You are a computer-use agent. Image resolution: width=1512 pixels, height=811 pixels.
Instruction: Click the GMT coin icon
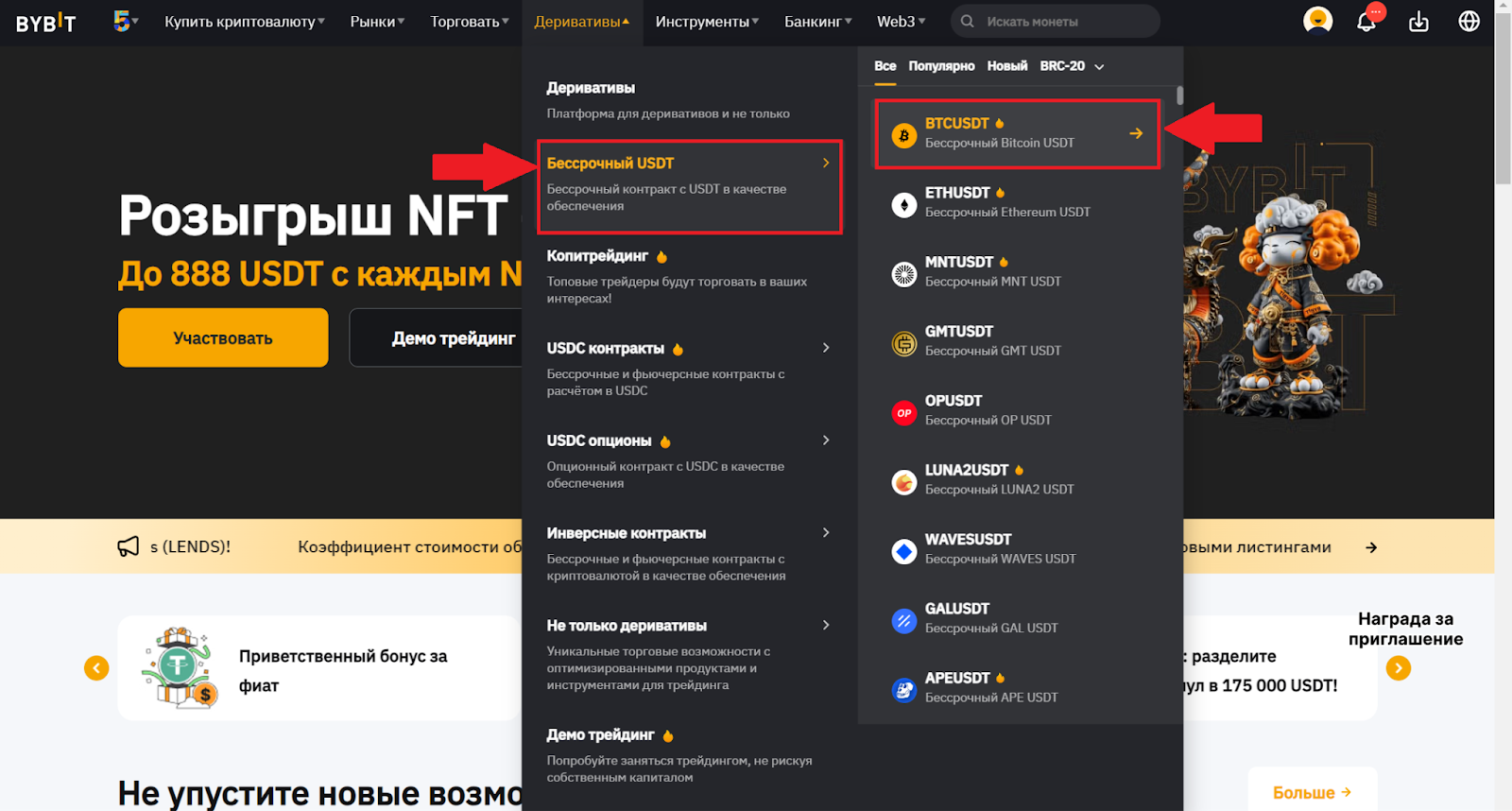[x=904, y=343]
